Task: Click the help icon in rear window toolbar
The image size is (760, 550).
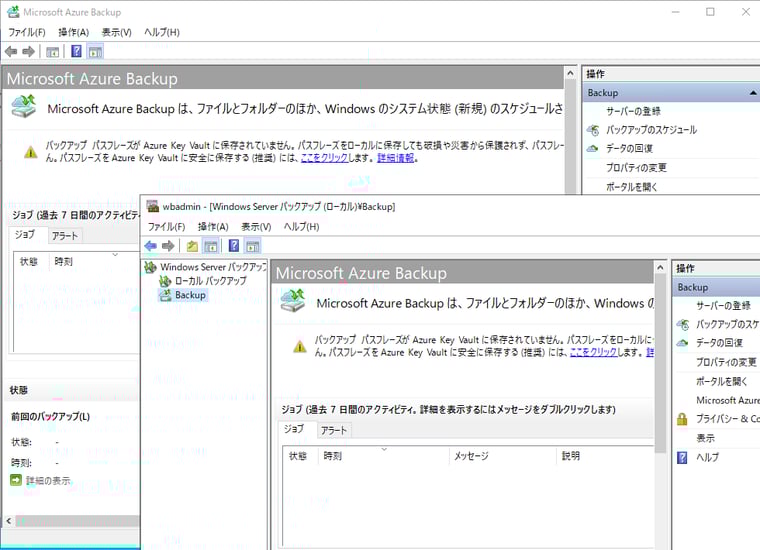Action: (76, 51)
